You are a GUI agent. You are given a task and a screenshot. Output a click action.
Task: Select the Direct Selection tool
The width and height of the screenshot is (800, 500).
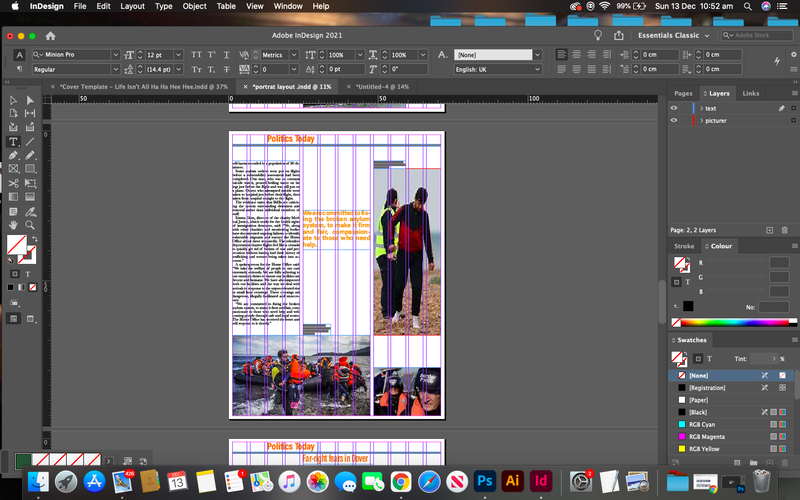tap(30, 101)
